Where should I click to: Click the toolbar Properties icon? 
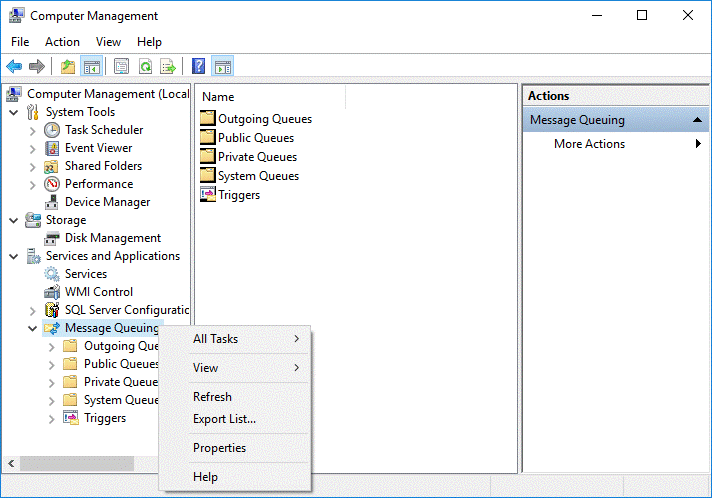(x=121, y=67)
